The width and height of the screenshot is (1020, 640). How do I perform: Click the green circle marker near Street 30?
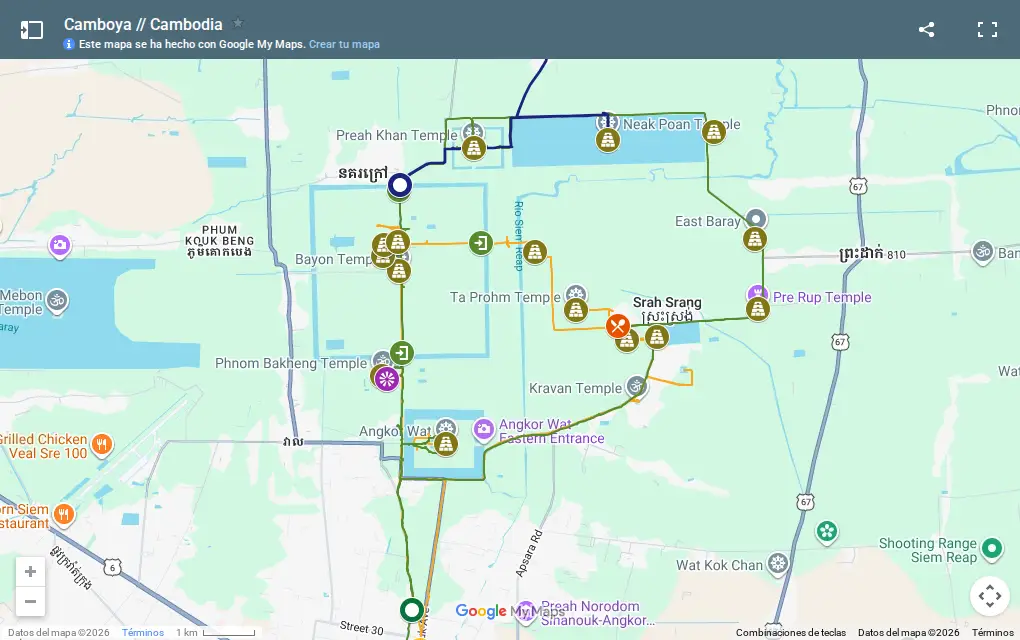pos(411,610)
